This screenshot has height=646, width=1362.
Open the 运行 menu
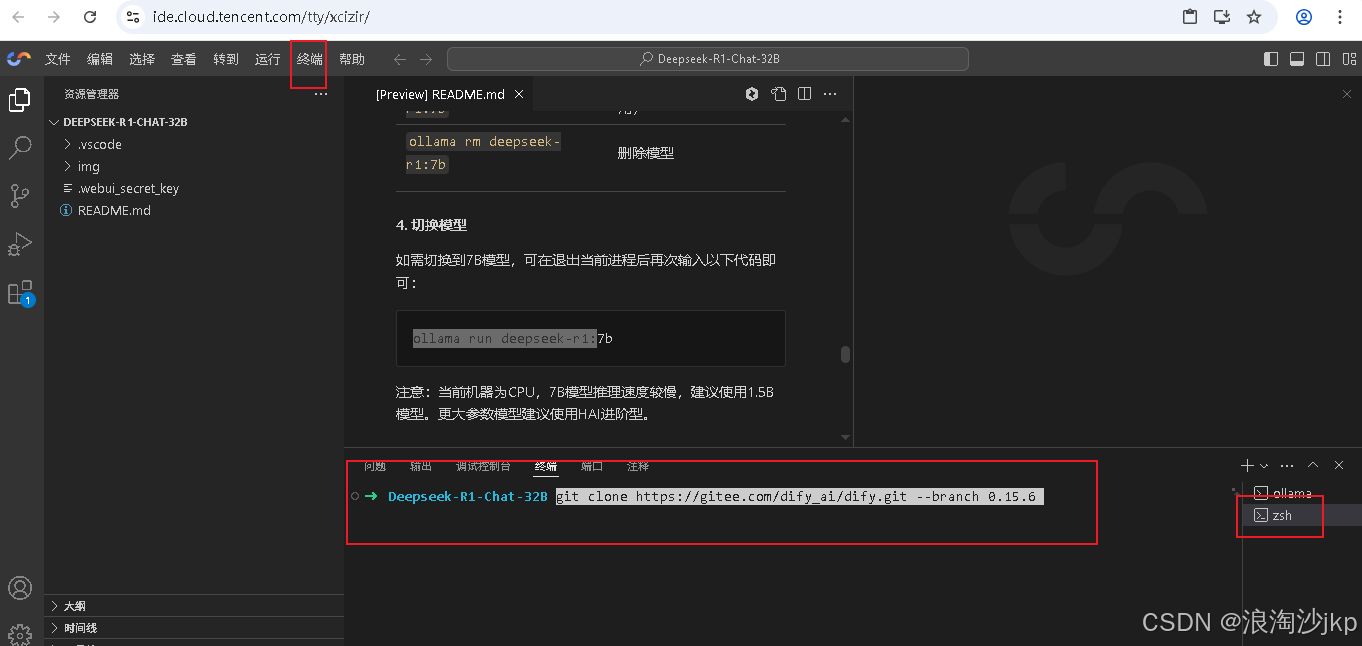268,59
